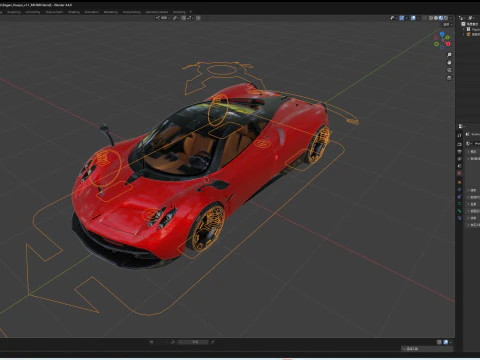The height and width of the screenshot is (360, 480).
Task: Toggle viewport overlays
Action: tap(413, 18)
